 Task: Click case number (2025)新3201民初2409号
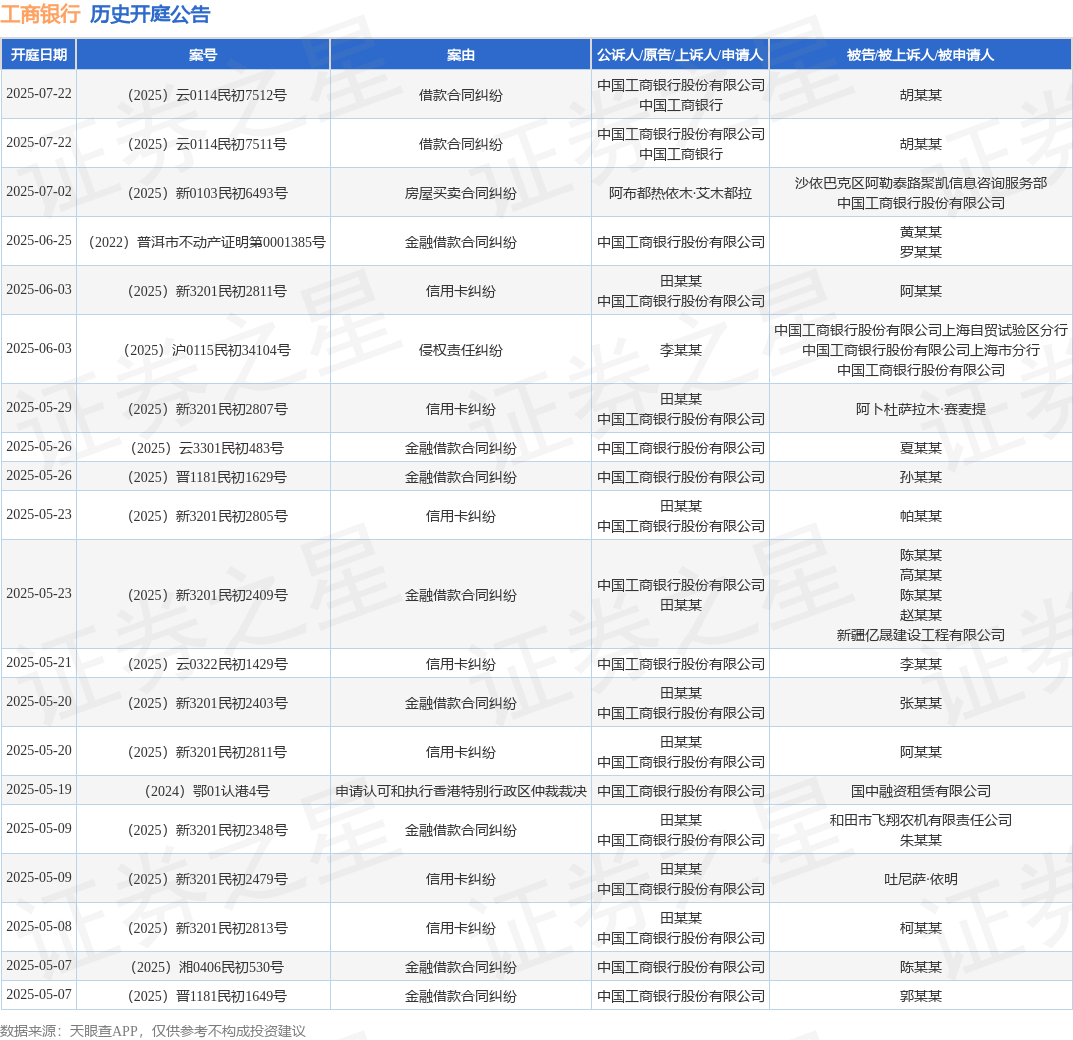[204, 595]
